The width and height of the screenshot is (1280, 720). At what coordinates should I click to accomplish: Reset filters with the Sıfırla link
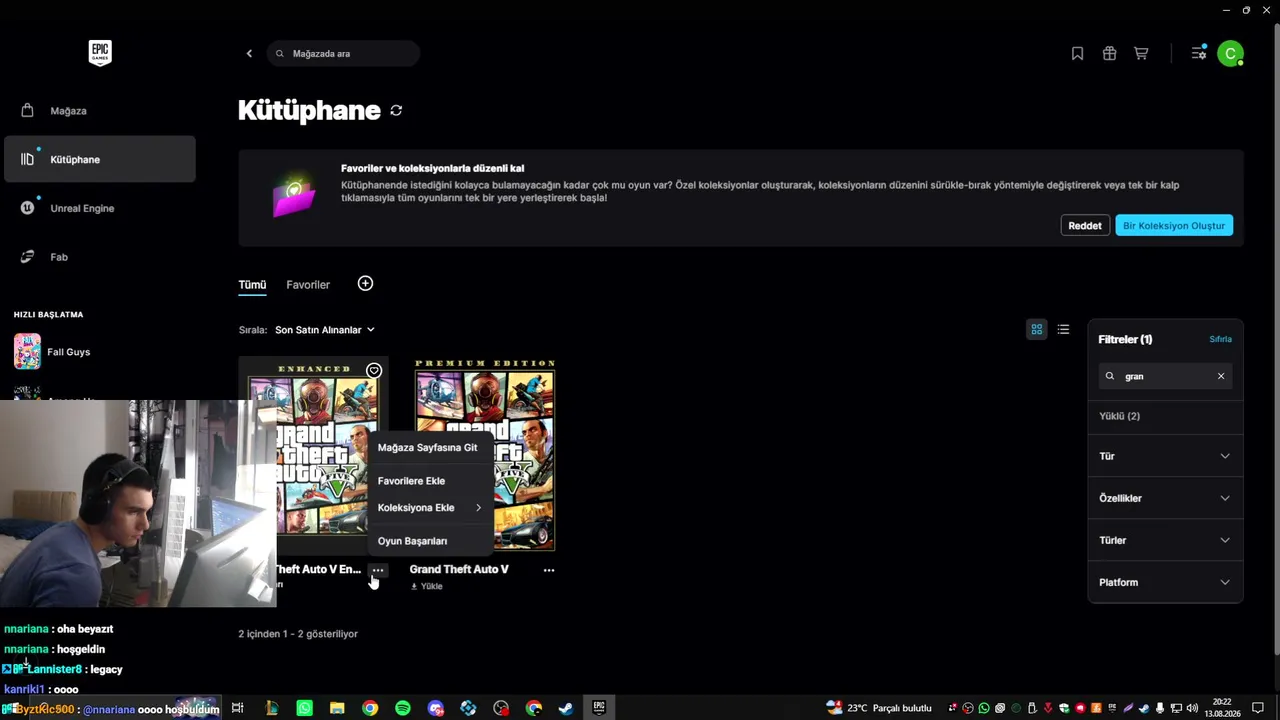[1221, 339]
